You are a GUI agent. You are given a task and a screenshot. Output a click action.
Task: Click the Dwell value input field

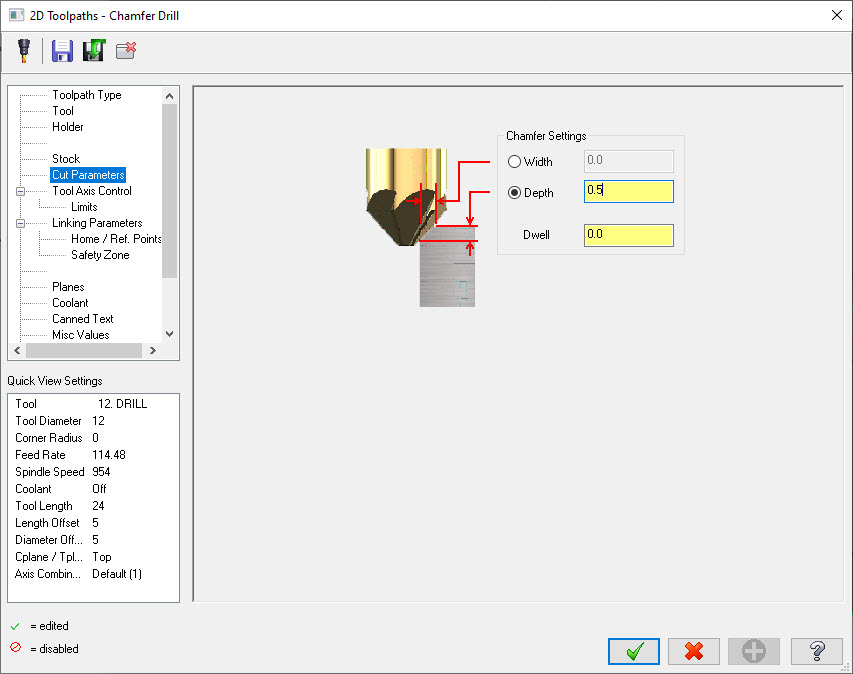click(x=628, y=235)
